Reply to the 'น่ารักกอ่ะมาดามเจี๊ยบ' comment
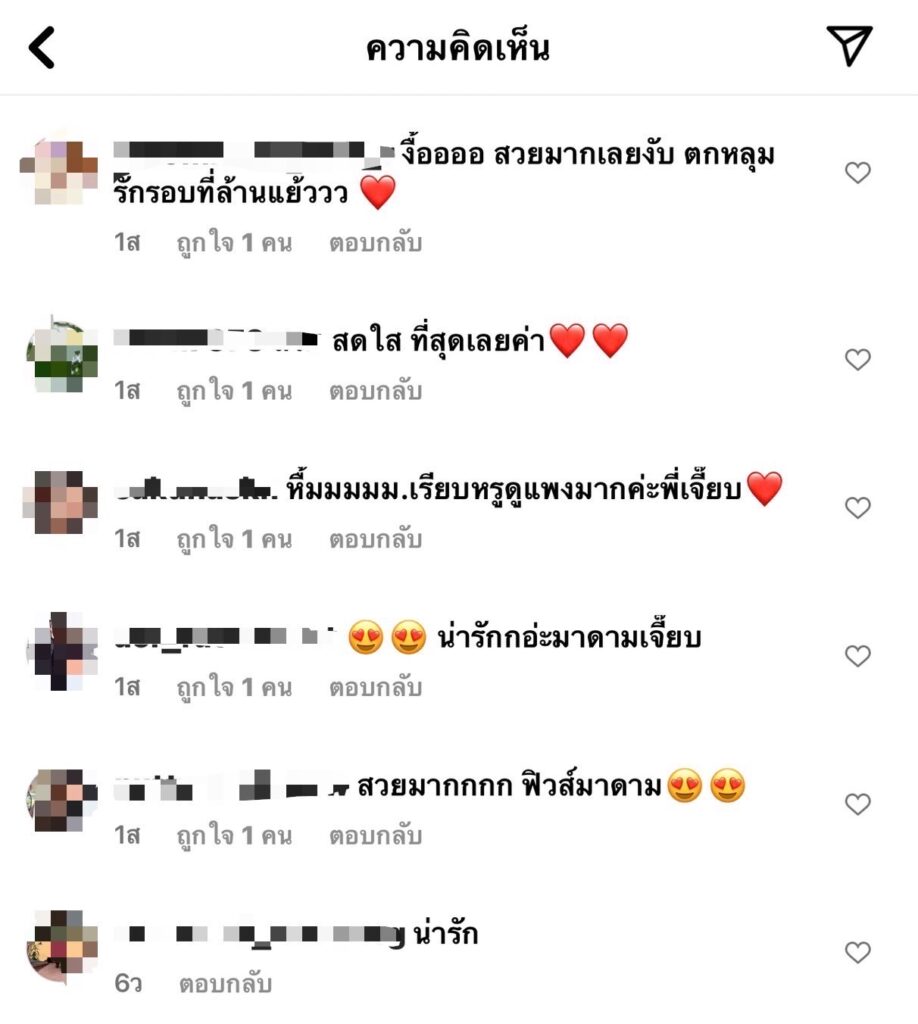This screenshot has height=1024, width=918. point(375,688)
